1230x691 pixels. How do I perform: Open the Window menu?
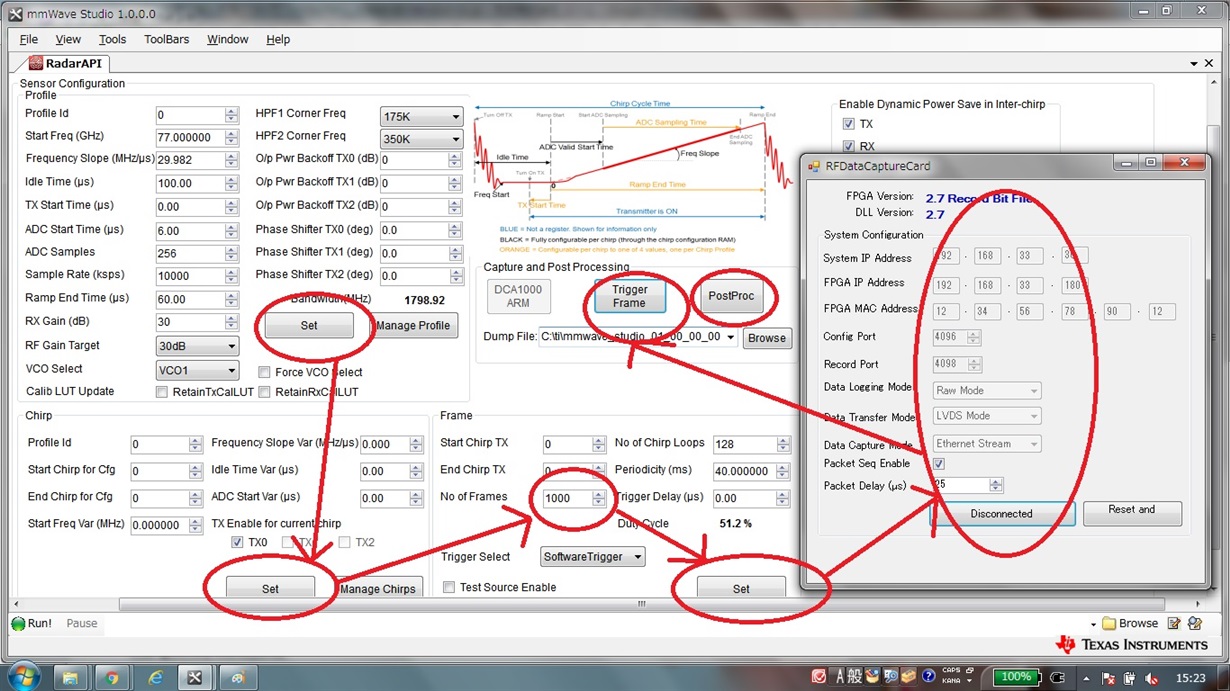coord(227,39)
